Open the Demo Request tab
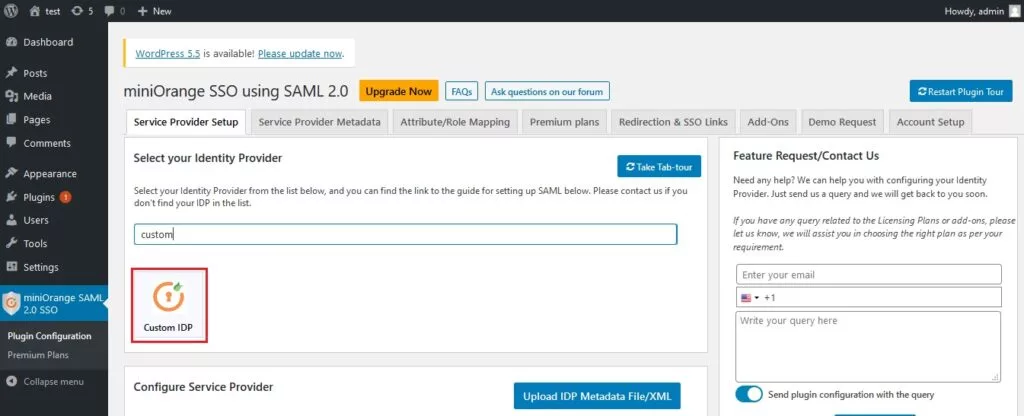The width and height of the screenshot is (1024, 416). [x=842, y=122]
